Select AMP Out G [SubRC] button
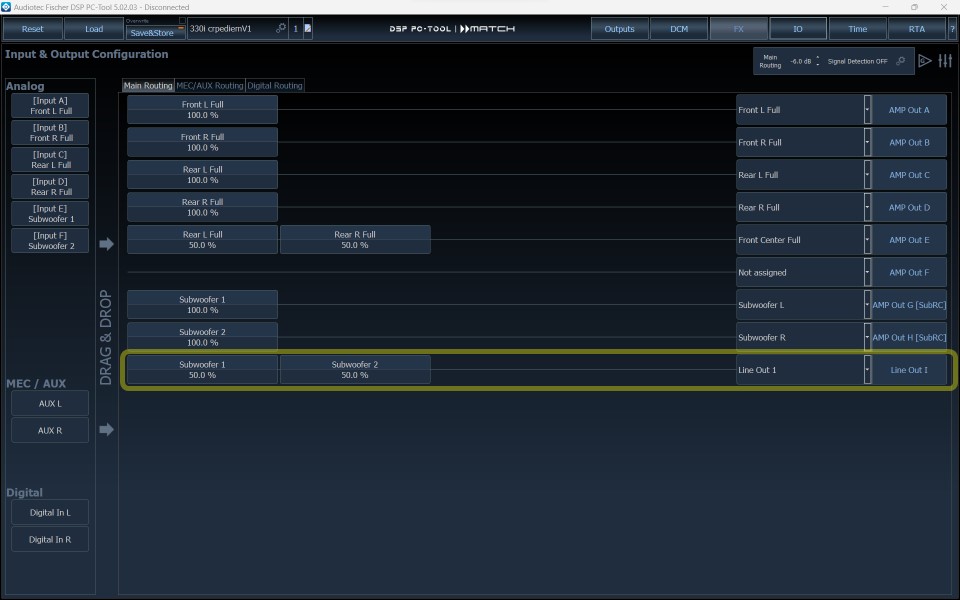This screenshot has width=960, height=600. pyautogui.click(x=909, y=304)
